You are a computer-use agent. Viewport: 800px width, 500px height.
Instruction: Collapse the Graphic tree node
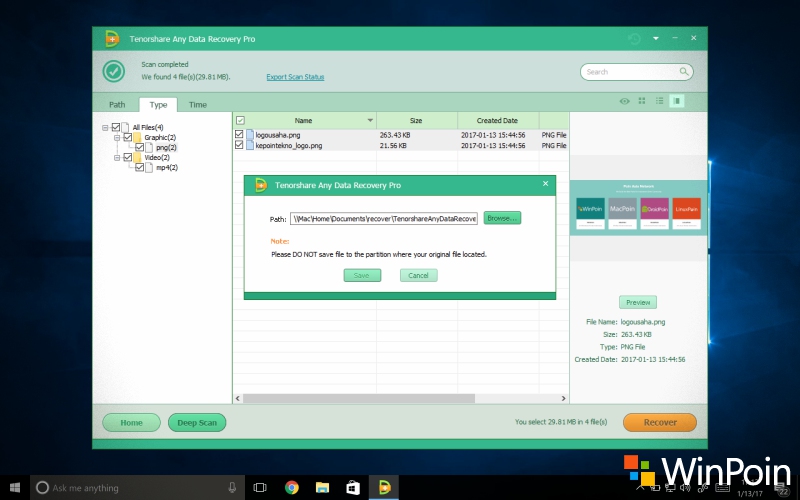click(117, 138)
